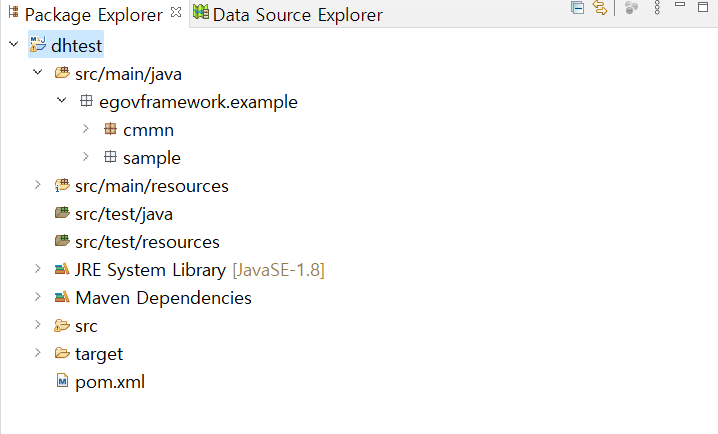Click the dhtest Maven project icon
The width and height of the screenshot is (718, 434).
point(38,44)
